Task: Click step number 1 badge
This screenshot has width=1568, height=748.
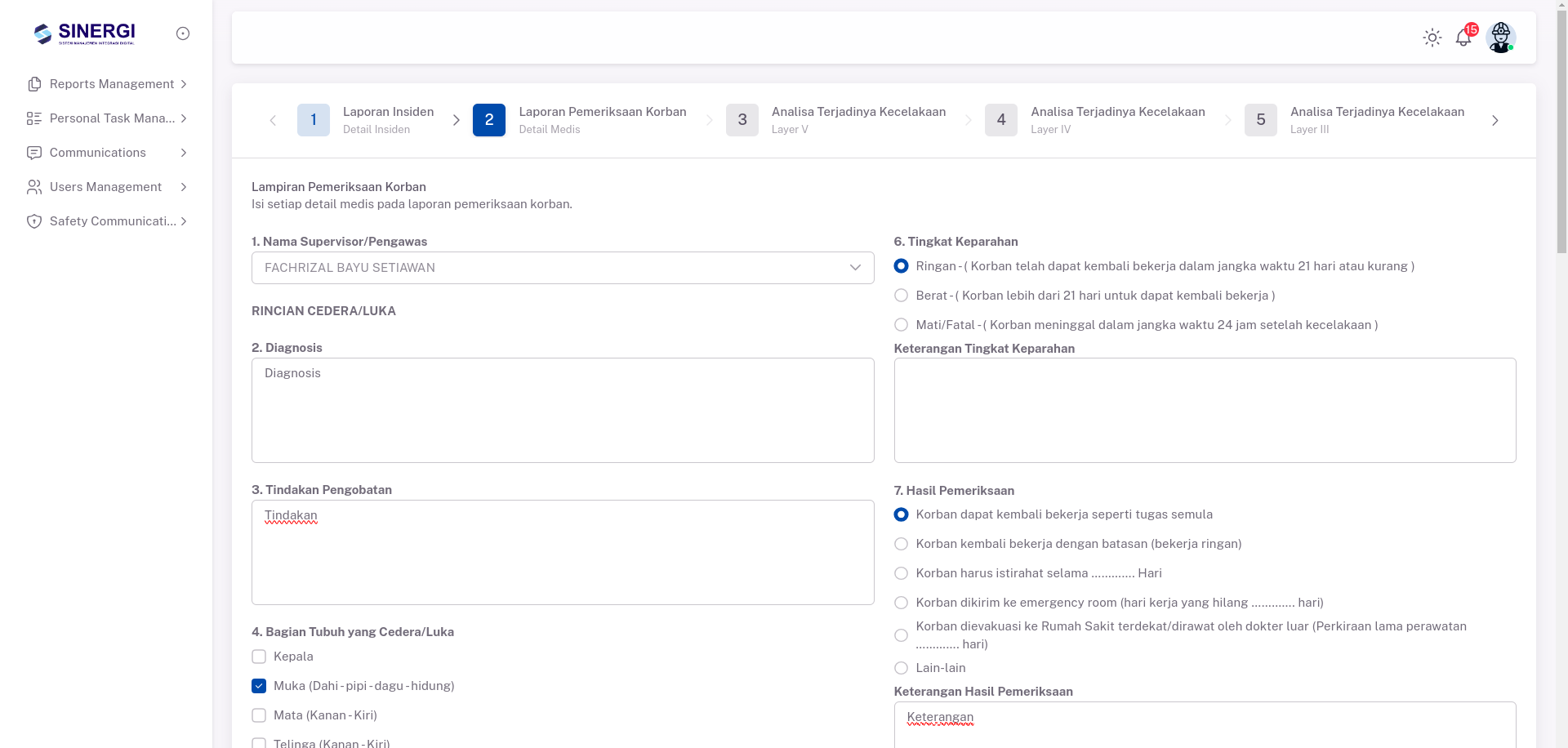Action: coord(314,120)
